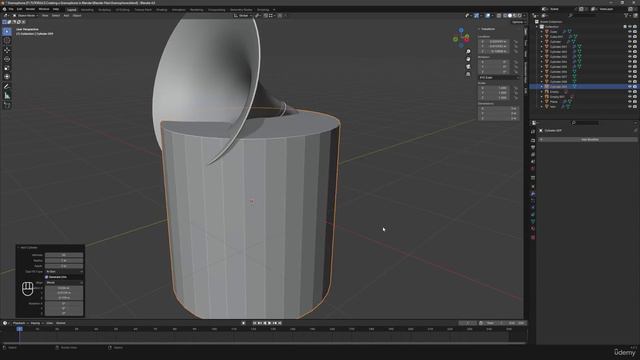Toggle proportional editing in header
The height and width of the screenshot is (360, 640).
(x=280, y=16)
